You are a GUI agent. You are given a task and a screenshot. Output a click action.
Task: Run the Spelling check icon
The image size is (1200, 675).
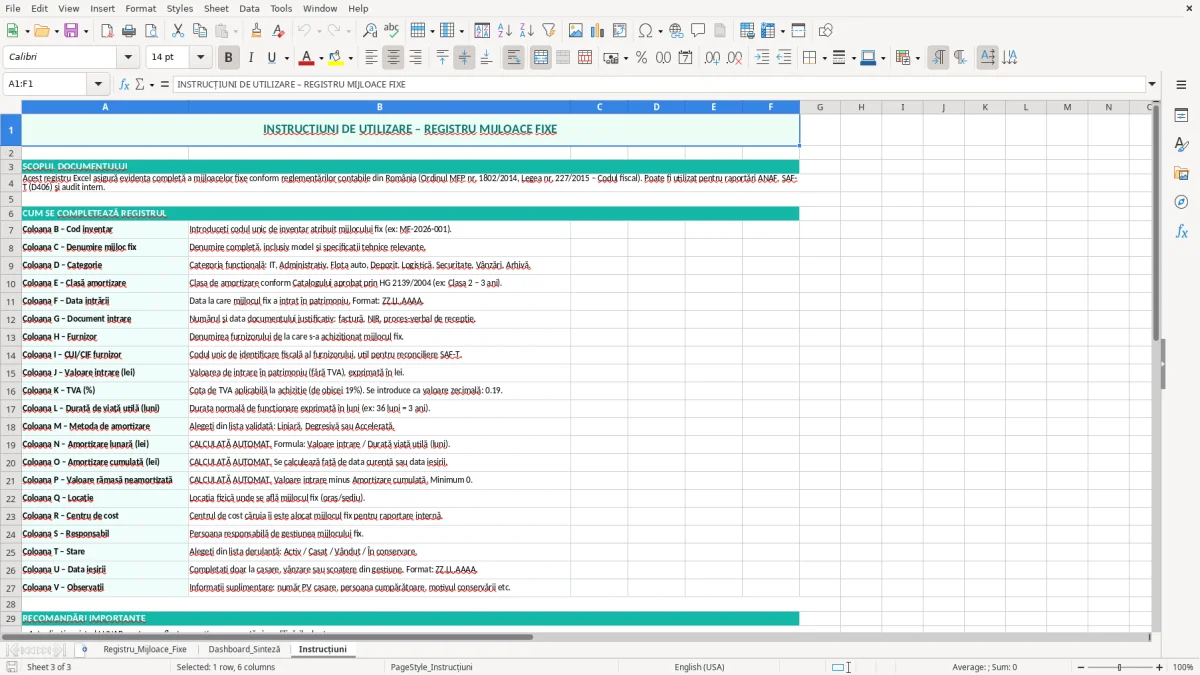[391, 31]
